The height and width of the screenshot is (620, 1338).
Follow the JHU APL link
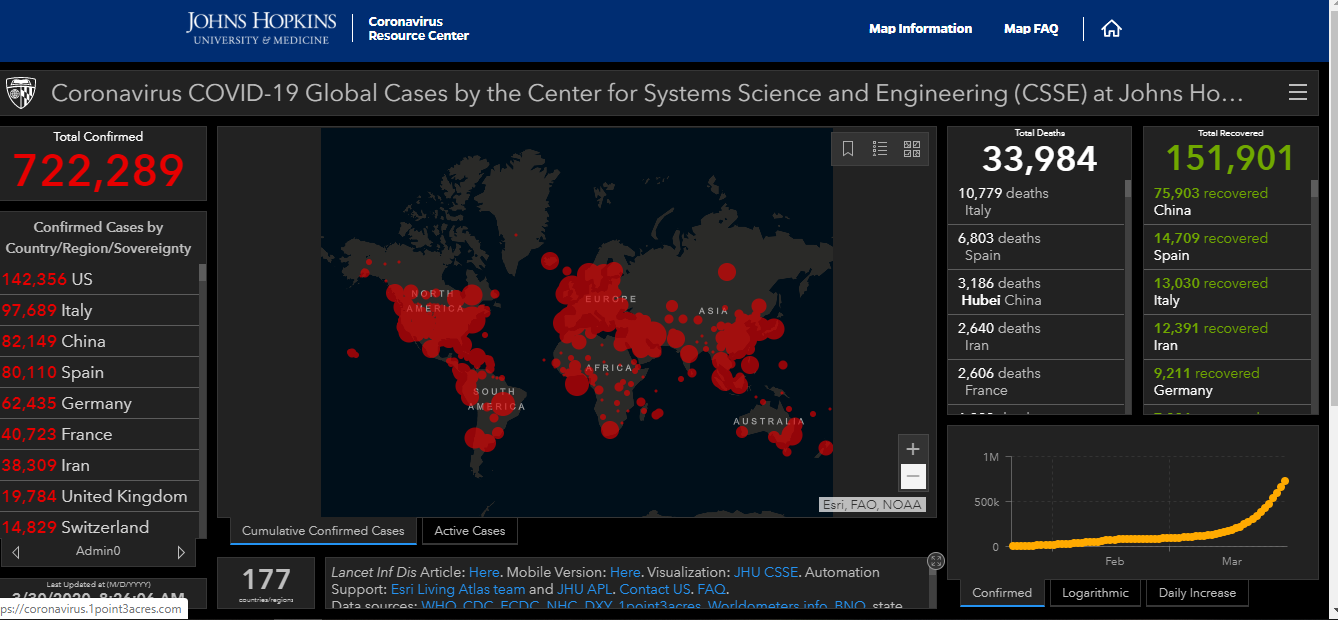[x=584, y=590]
